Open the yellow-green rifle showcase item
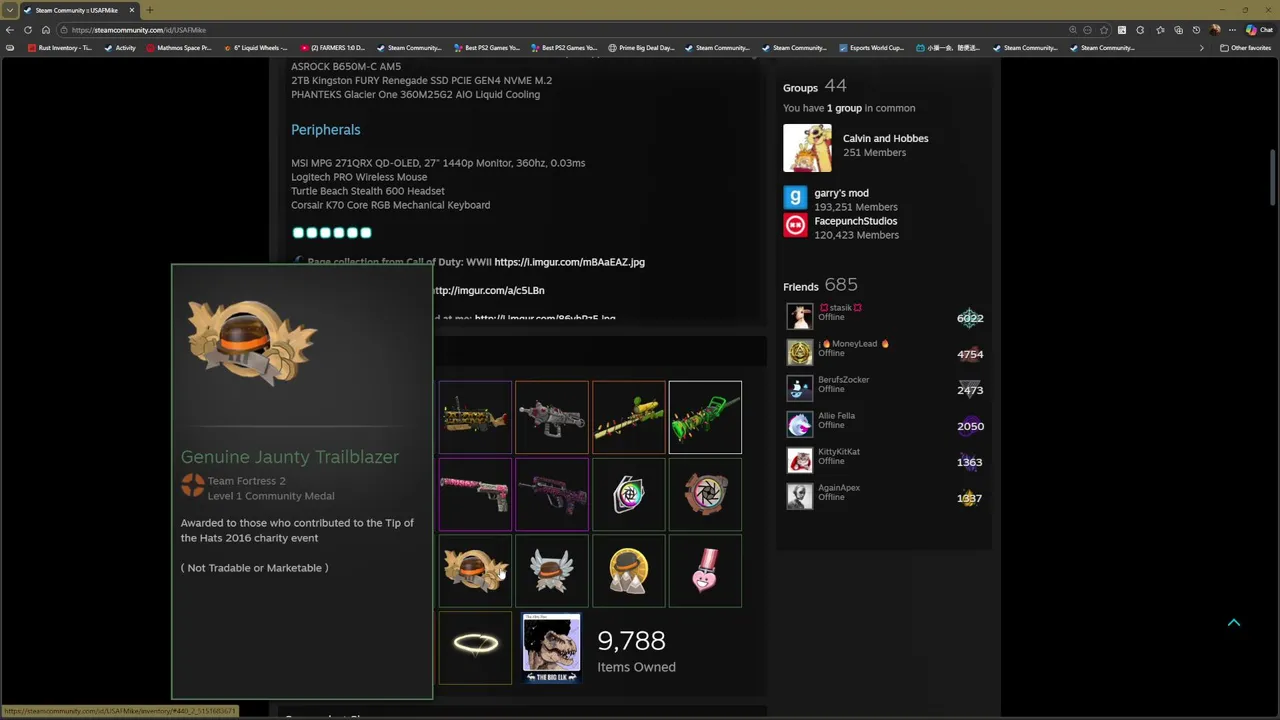1280x720 pixels. coord(629,417)
